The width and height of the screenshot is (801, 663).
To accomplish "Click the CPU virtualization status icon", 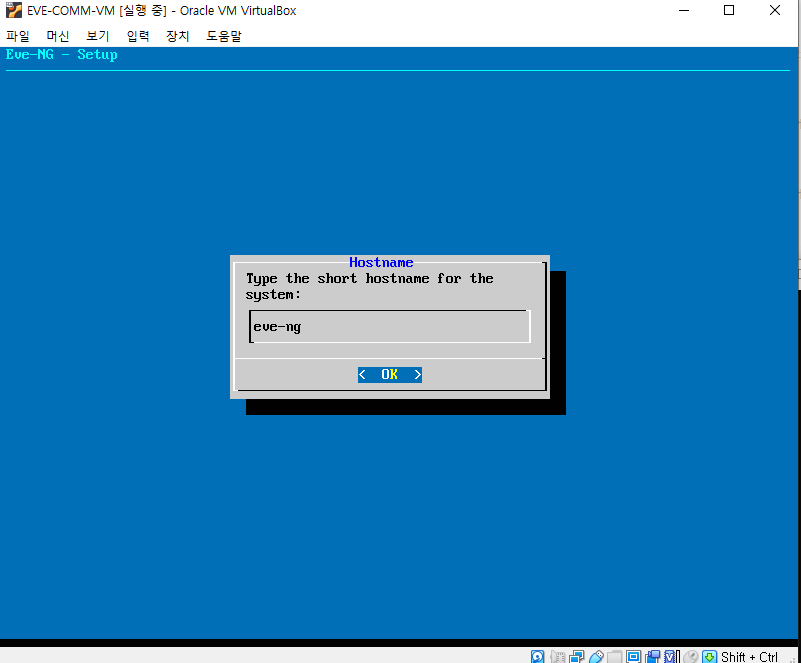I will coord(672,656).
